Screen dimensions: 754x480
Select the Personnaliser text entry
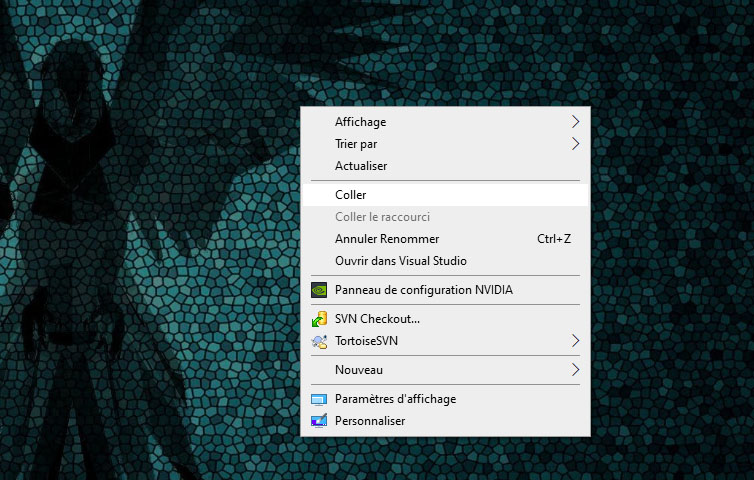370,422
